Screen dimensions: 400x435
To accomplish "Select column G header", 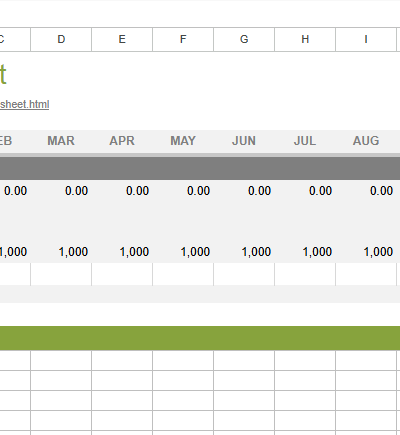I will (244, 39).
